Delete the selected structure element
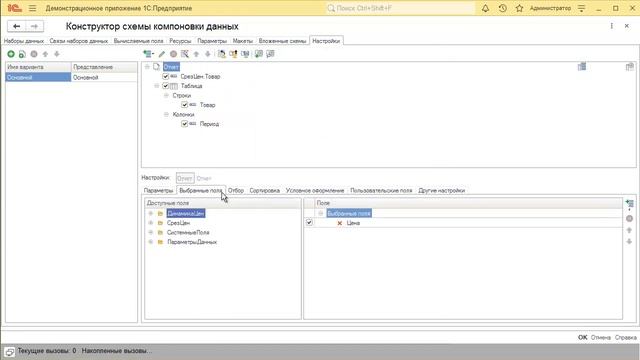Viewport: 640px width, 360px height. [173, 54]
